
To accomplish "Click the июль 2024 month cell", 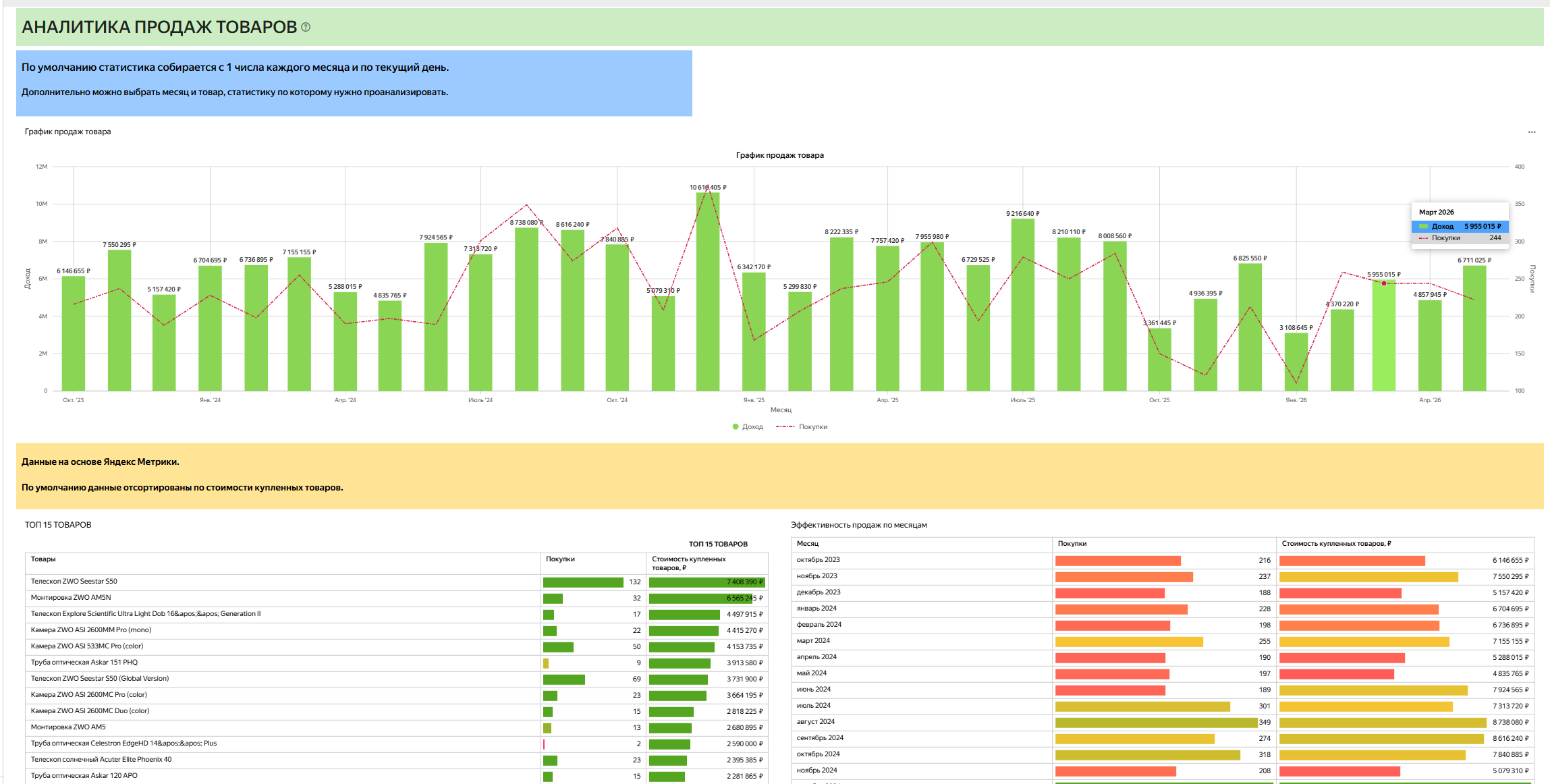I will [x=921, y=706].
